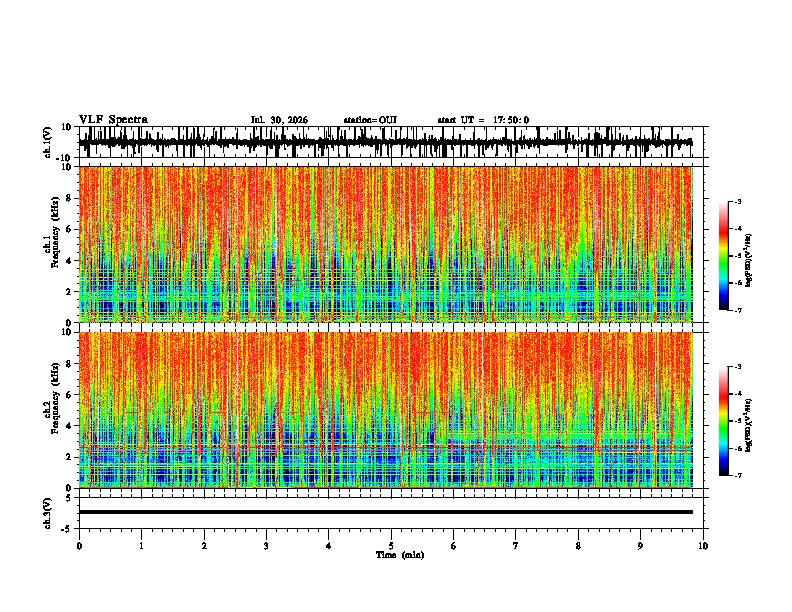Click the "station=OUI" header text
792x612 pixels.
pyautogui.click(x=370, y=120)
